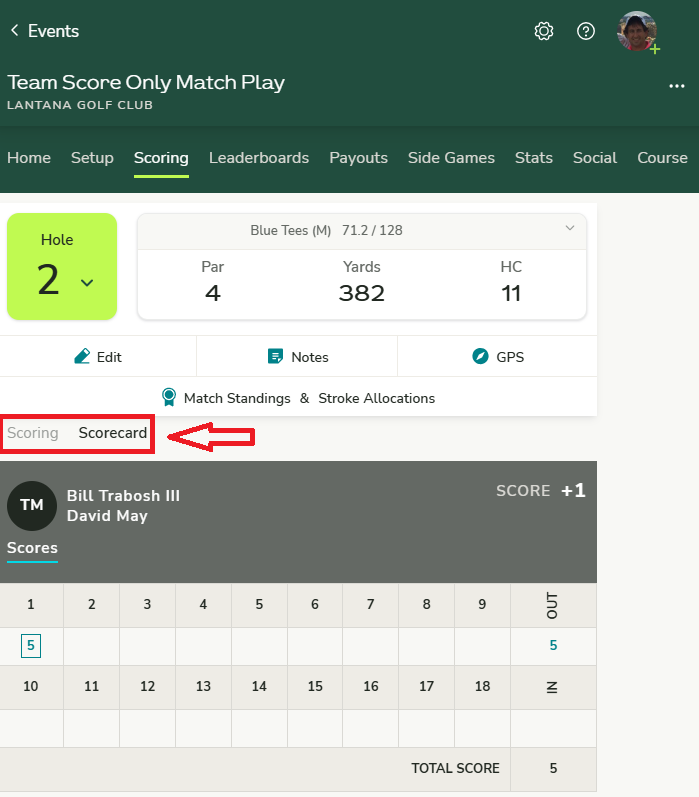Image resolution: width=699 pixels, height=797 pixels.
Task: Open the Side Games tab
Action: point(451,157)
